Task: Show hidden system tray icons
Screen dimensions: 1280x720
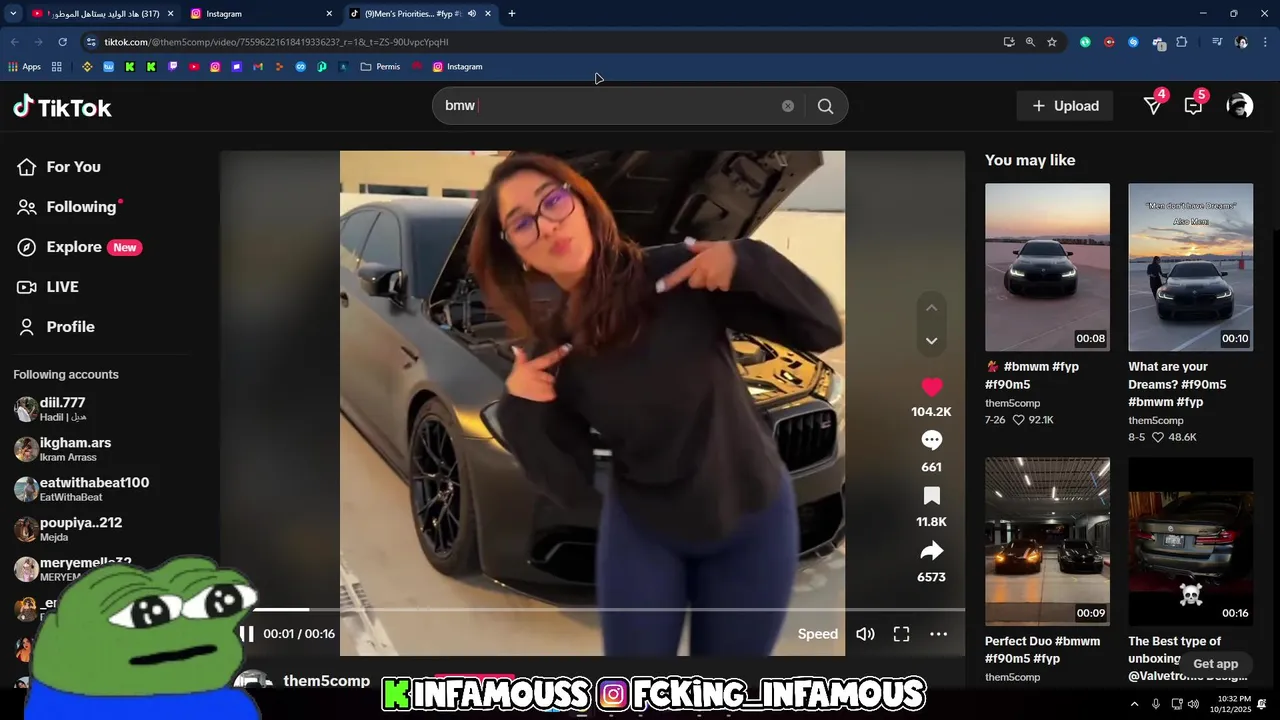Action: (x=1134, y=704)
